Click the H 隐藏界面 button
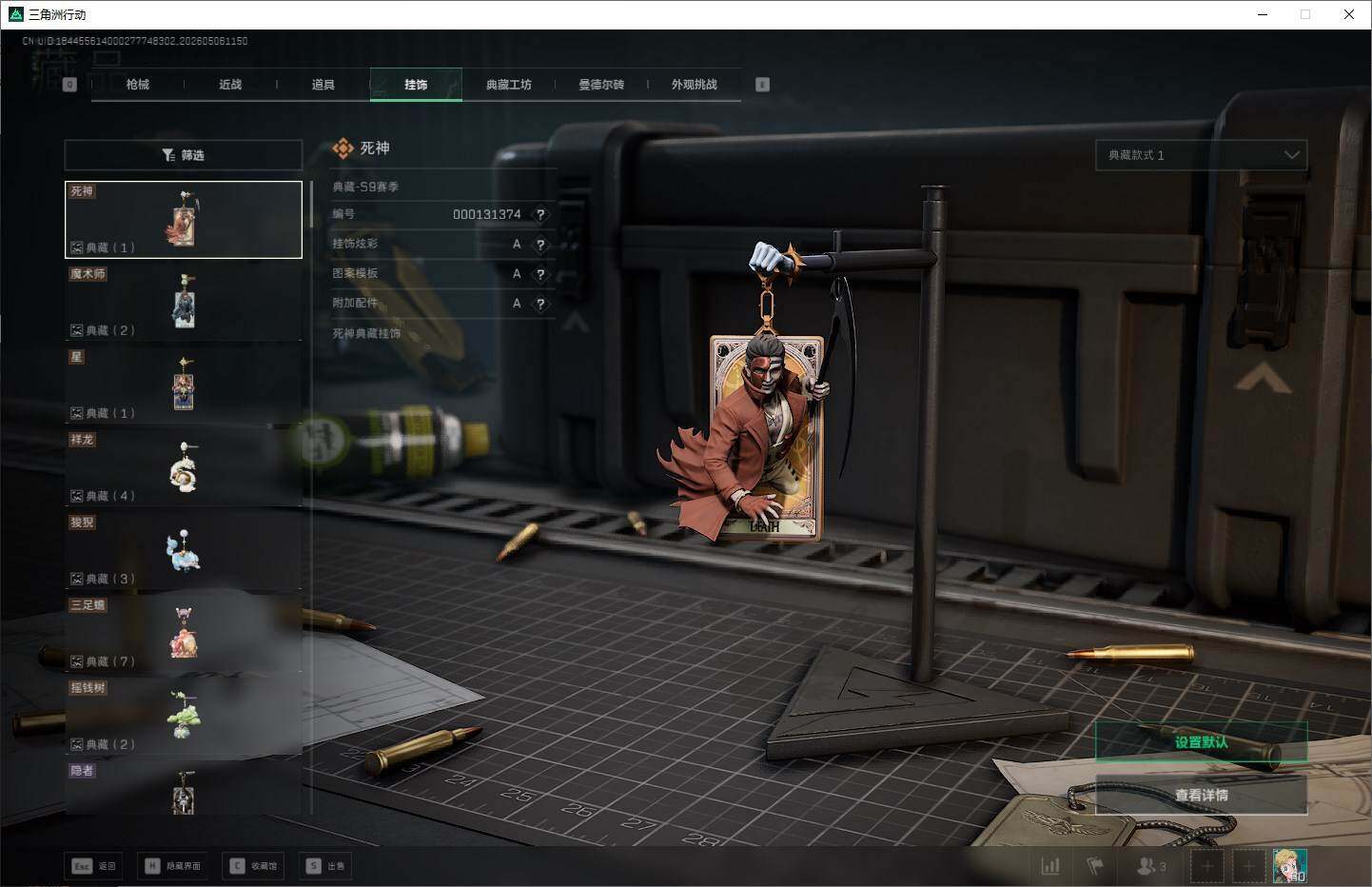 (x=173, y=866)
